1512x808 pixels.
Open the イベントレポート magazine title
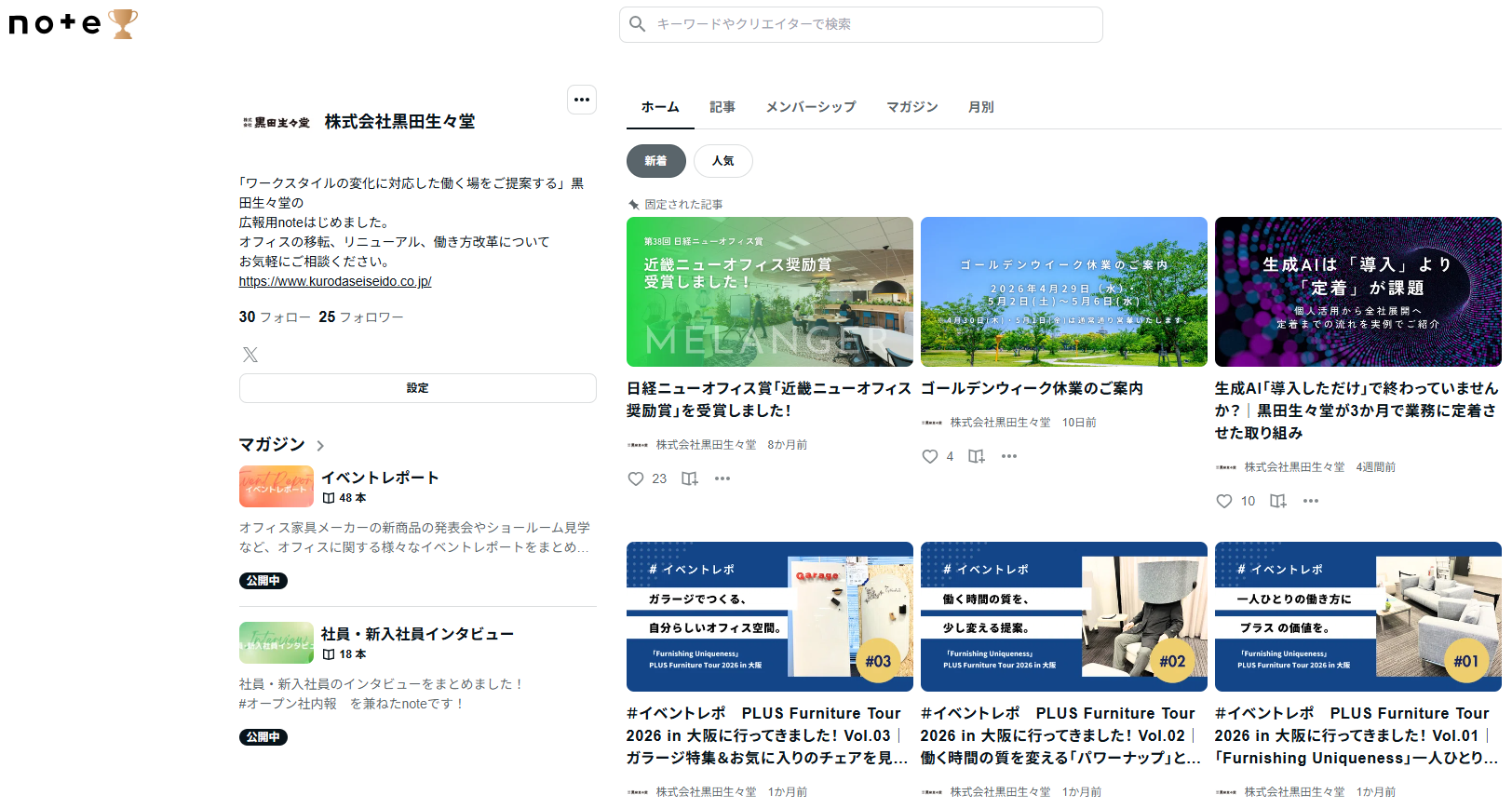click(380, 478)
